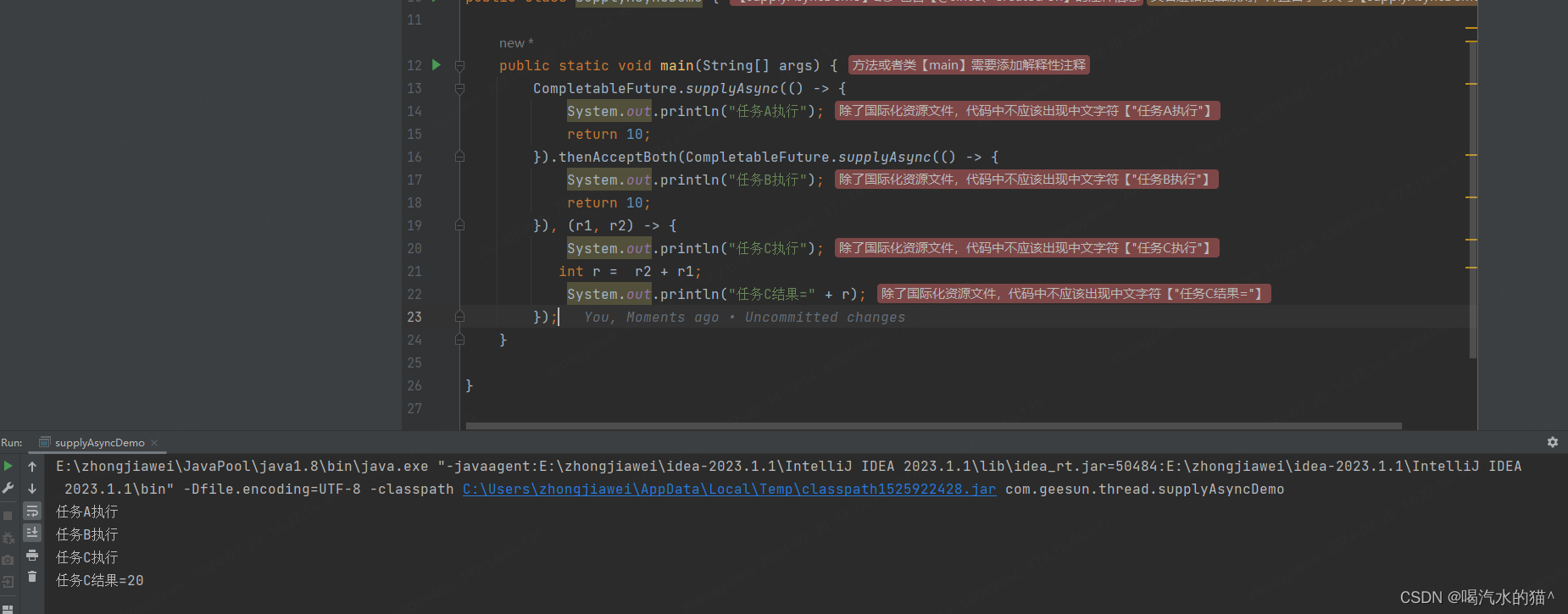Viewport: 1568px width, 614px height.
Task: Click the 任务B执行 inspection warning on line 17
Action: [1026, 180]
